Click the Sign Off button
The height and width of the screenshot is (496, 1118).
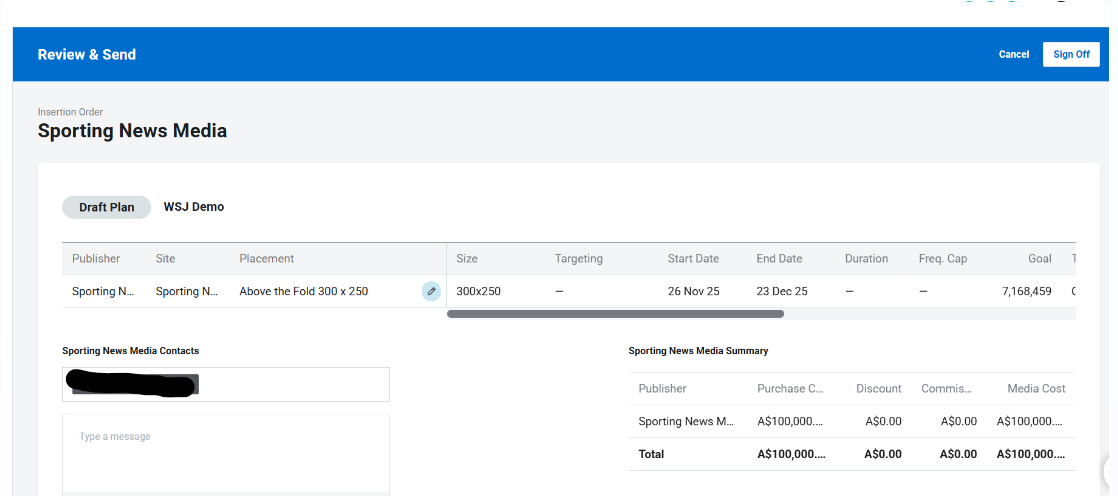1071,54
